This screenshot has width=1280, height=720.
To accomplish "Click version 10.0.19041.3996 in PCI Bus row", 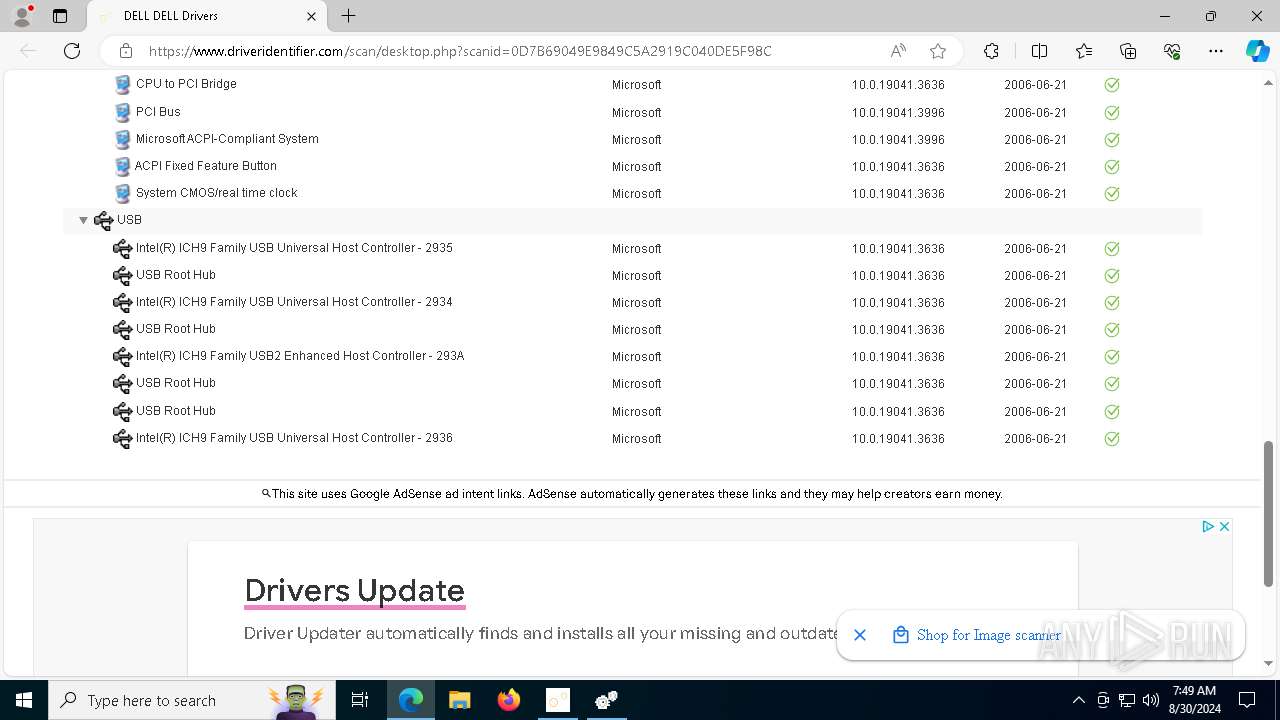I will coord(898,113).
